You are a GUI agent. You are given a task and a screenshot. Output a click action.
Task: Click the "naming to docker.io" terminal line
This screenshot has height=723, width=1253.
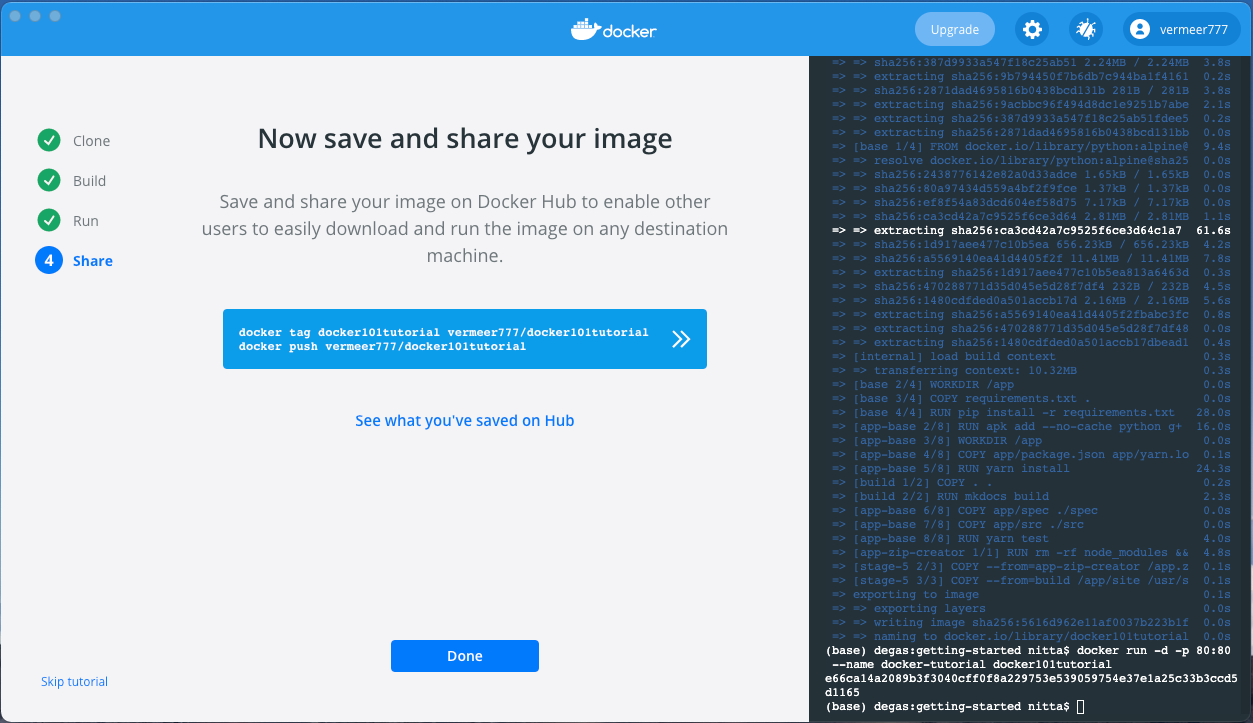(1020, 636)
